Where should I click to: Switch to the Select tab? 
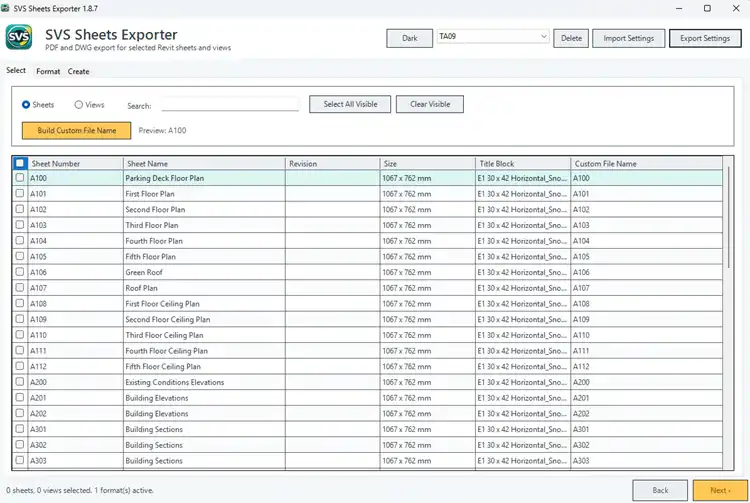(x=16, y=70)
